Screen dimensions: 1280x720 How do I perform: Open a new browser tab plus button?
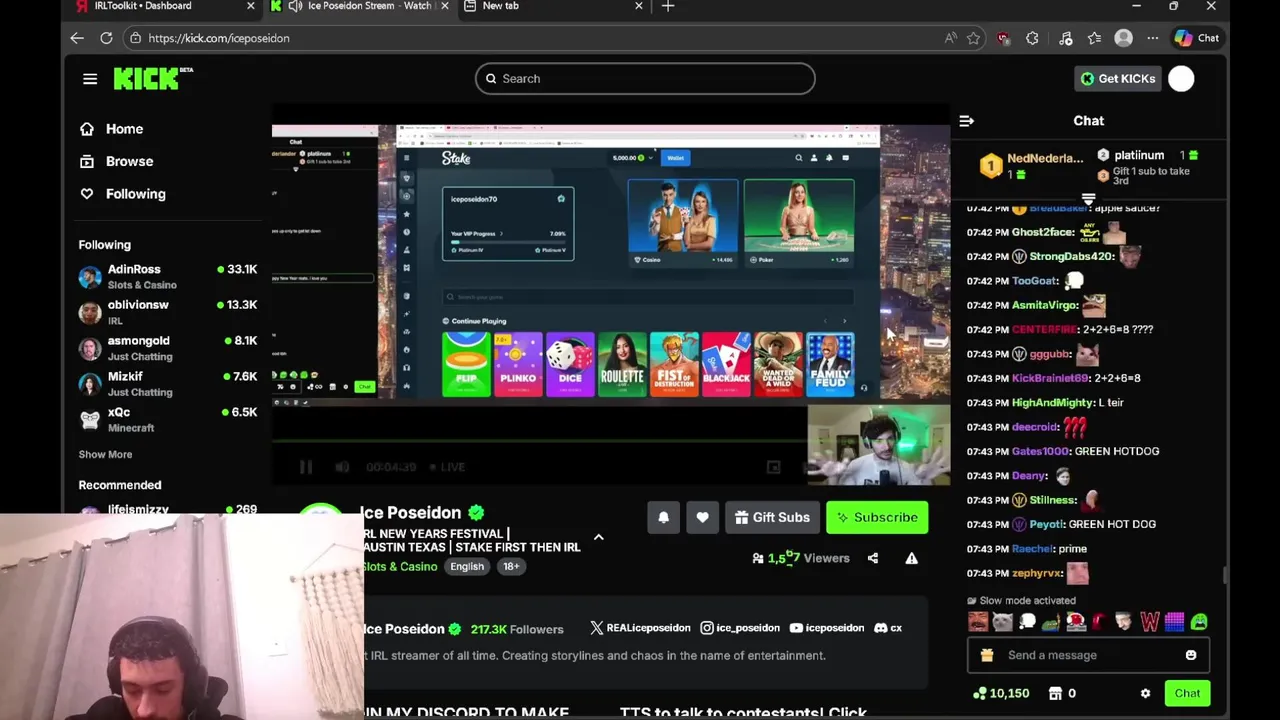[x=668, y=6]
